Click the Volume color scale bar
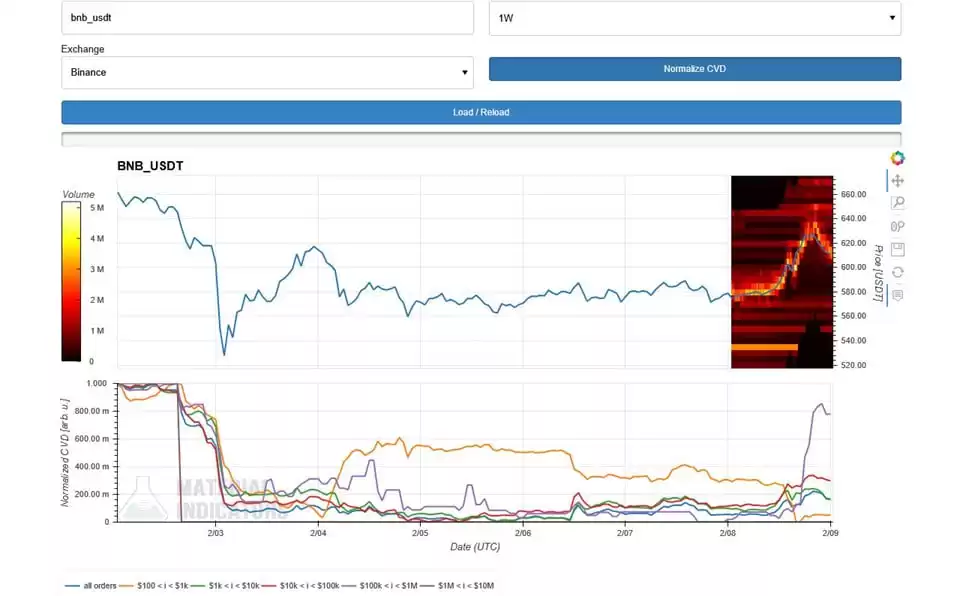The height and width of the screenshot is (596, 975). (x=71, y=282)
